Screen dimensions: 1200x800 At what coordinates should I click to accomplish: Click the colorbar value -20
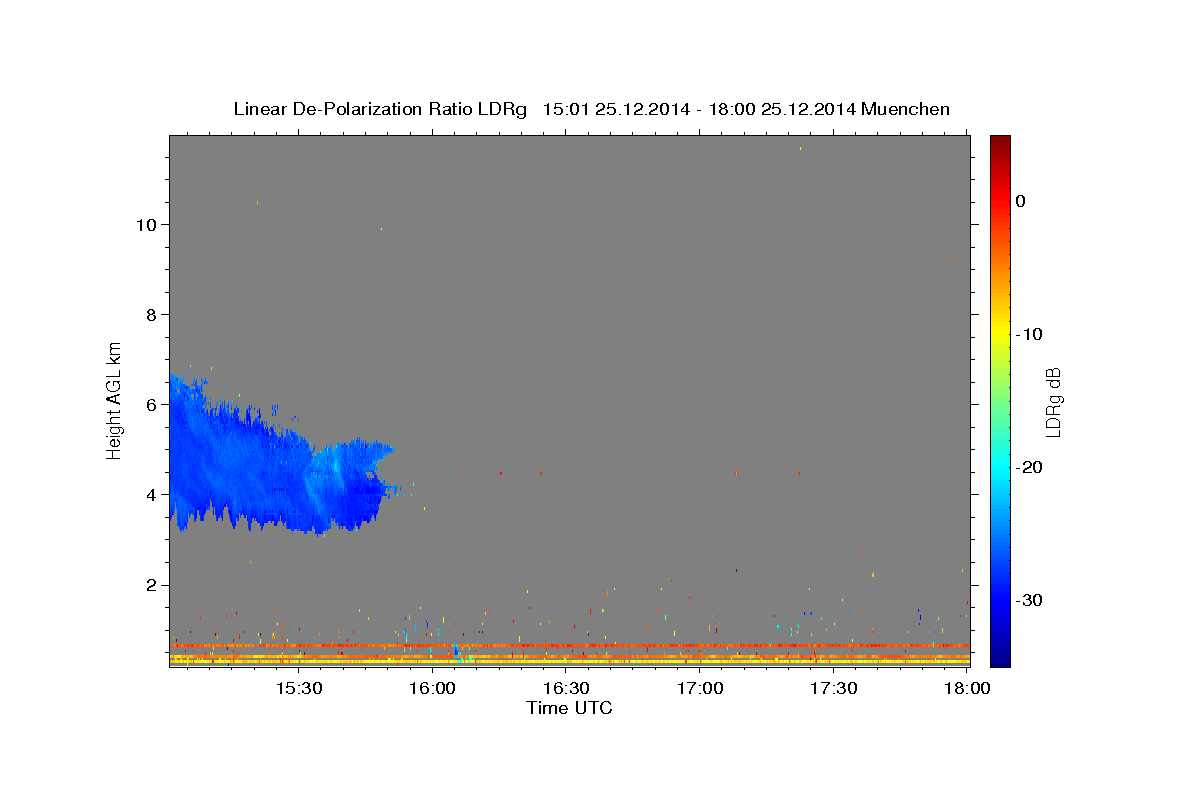pyautogui.click(x=1030, y=467)
